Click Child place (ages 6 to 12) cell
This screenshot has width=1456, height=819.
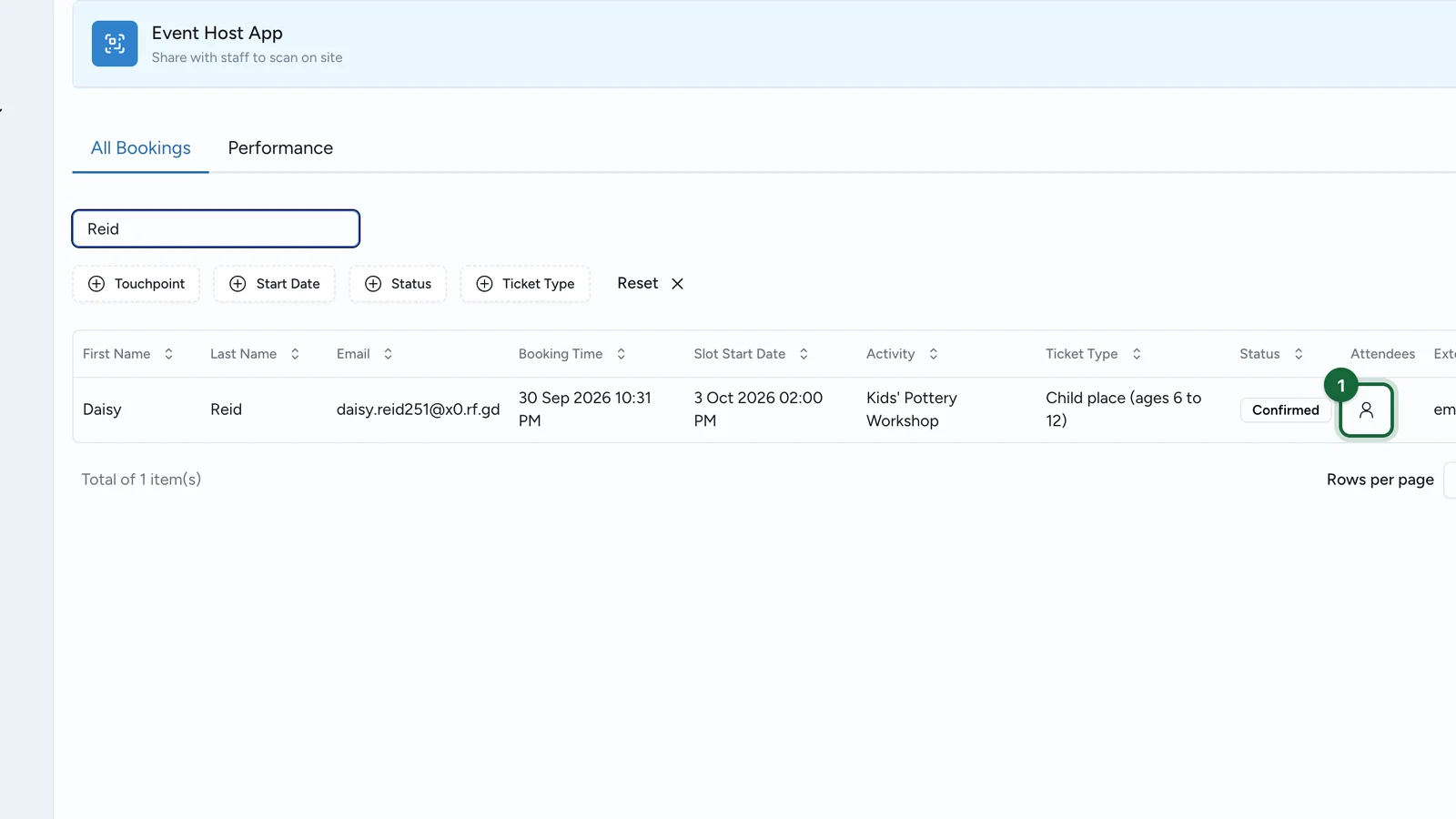(1124, 409)
